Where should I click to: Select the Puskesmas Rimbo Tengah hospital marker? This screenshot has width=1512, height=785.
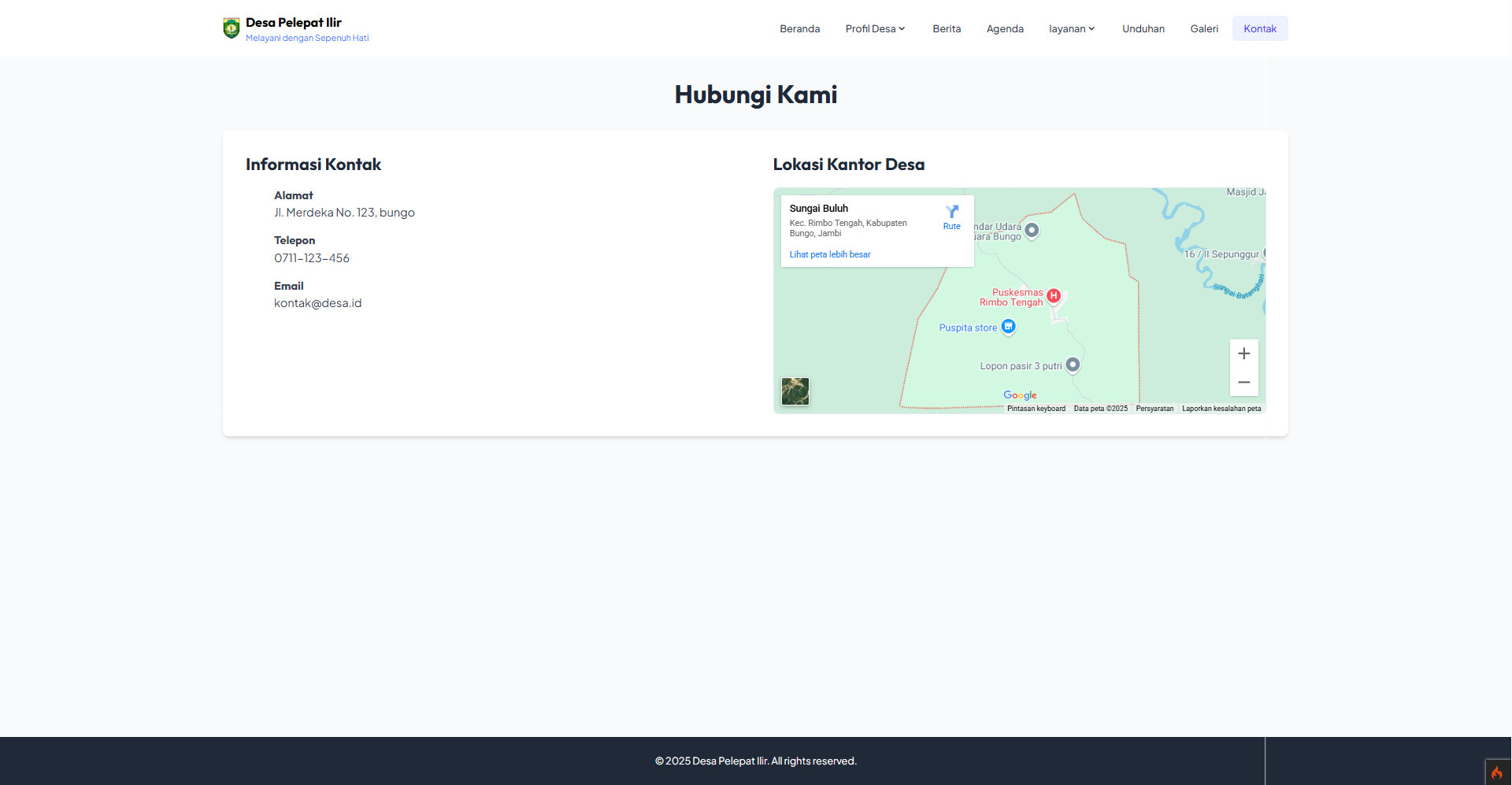(x=1054, y=294)
